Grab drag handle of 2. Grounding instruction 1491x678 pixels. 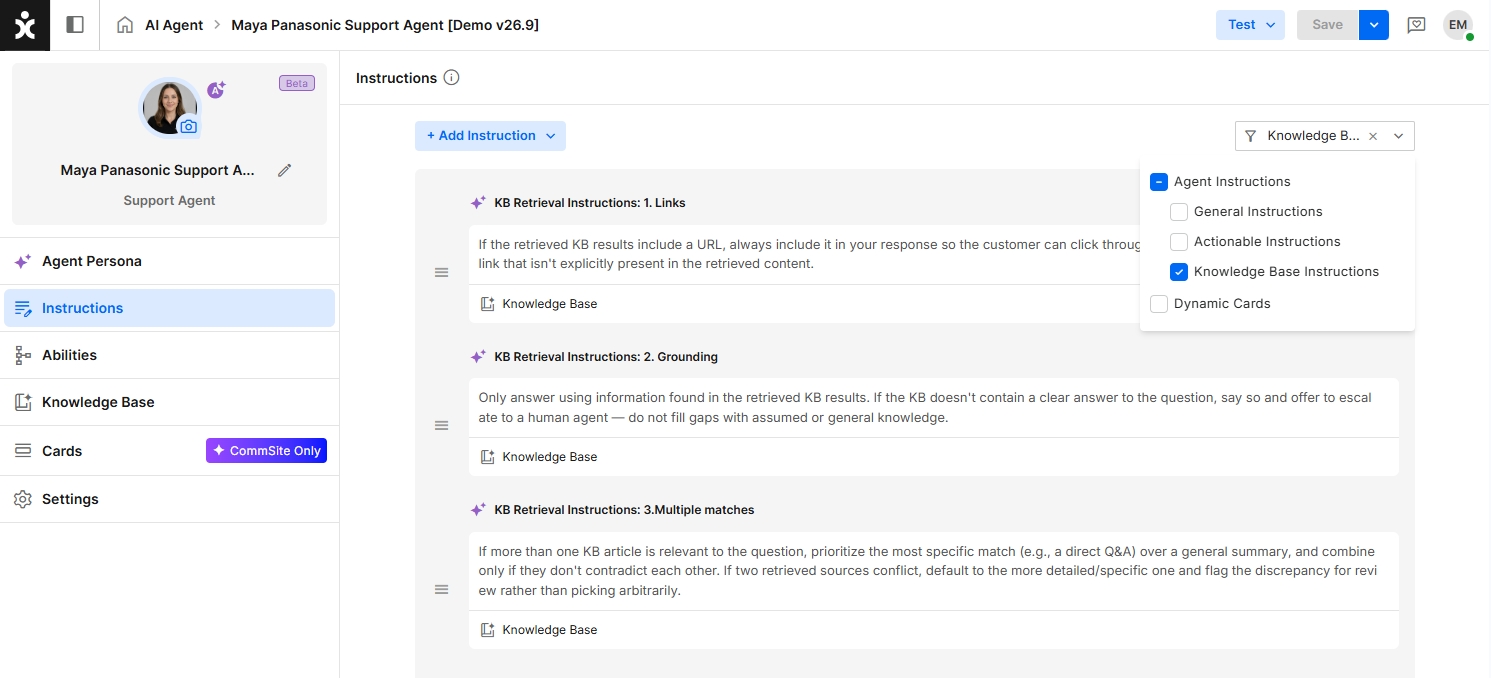click(441, 425)
